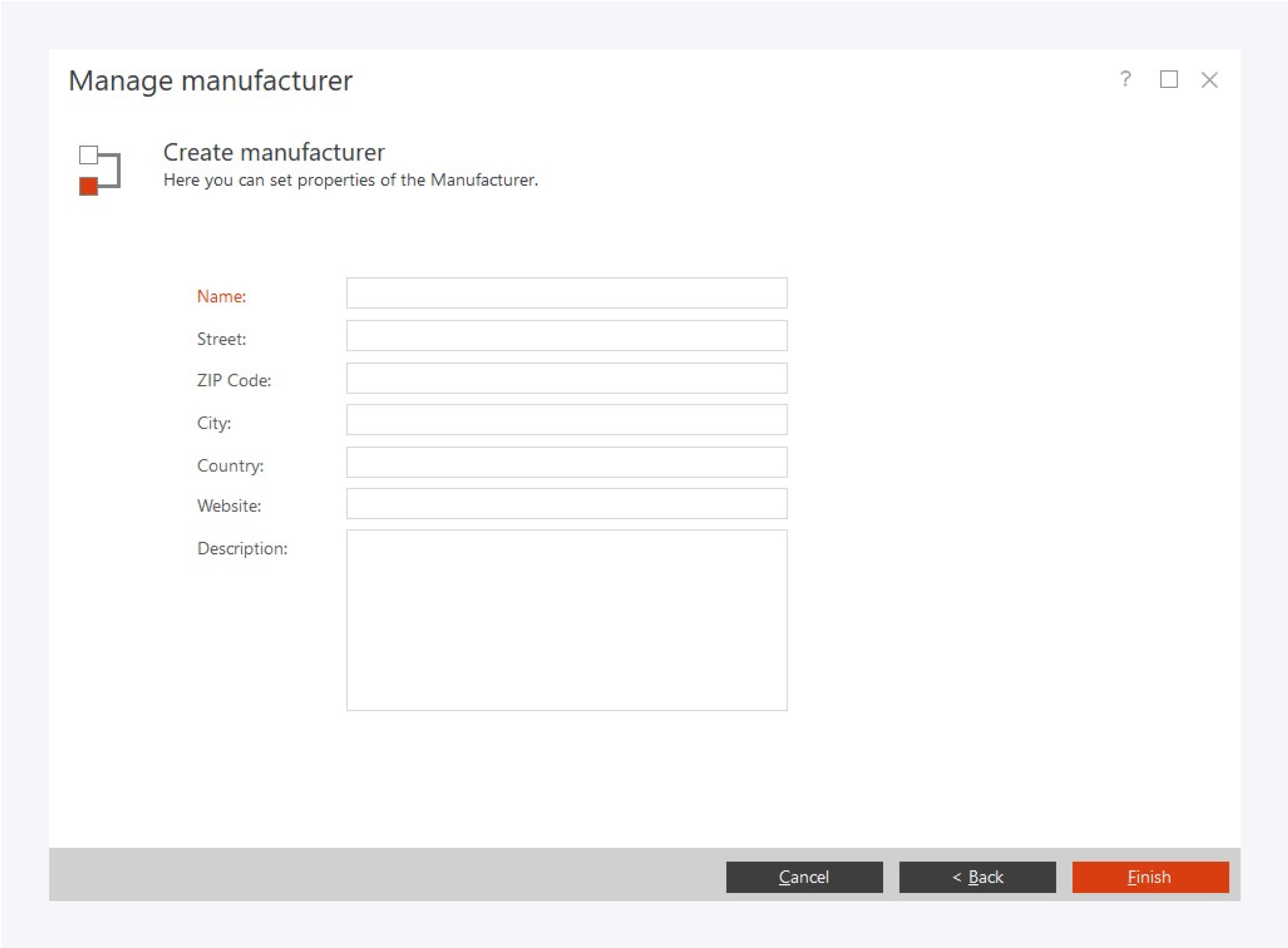The width and height of the screenshot is (1288, 948).
Task: Close the Manage manufacturer dialog
Action: (1209, 80)
